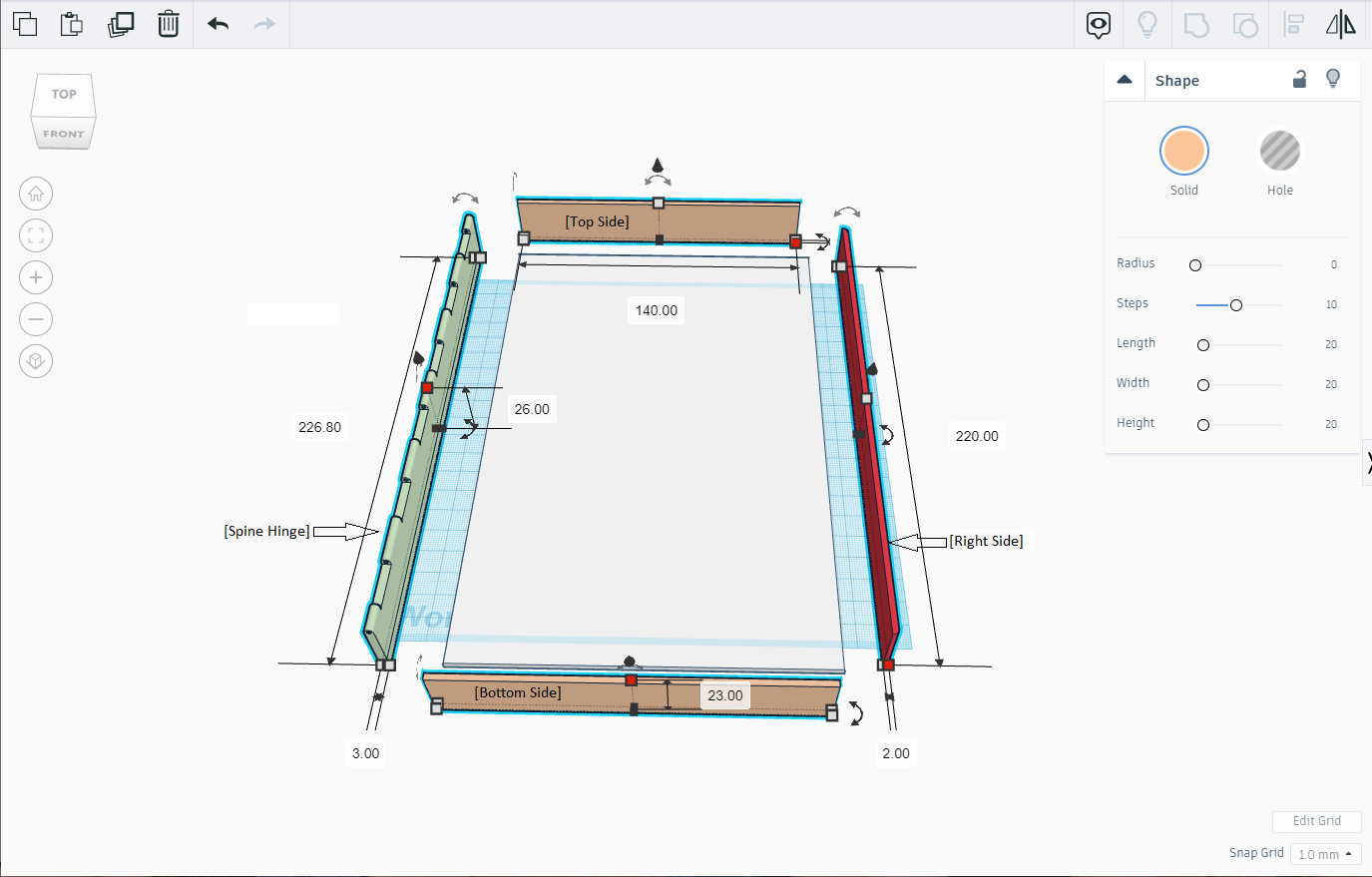Set the shape to Solid
This screenshot has height=877, width=1372.
click(x=1183, y=152)
